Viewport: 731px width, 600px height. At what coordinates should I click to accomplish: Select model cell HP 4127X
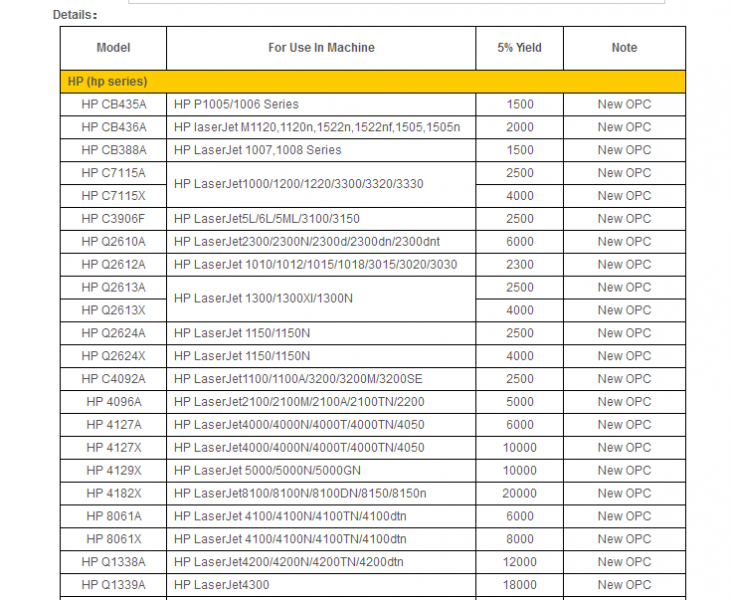[x=113, y=447]
